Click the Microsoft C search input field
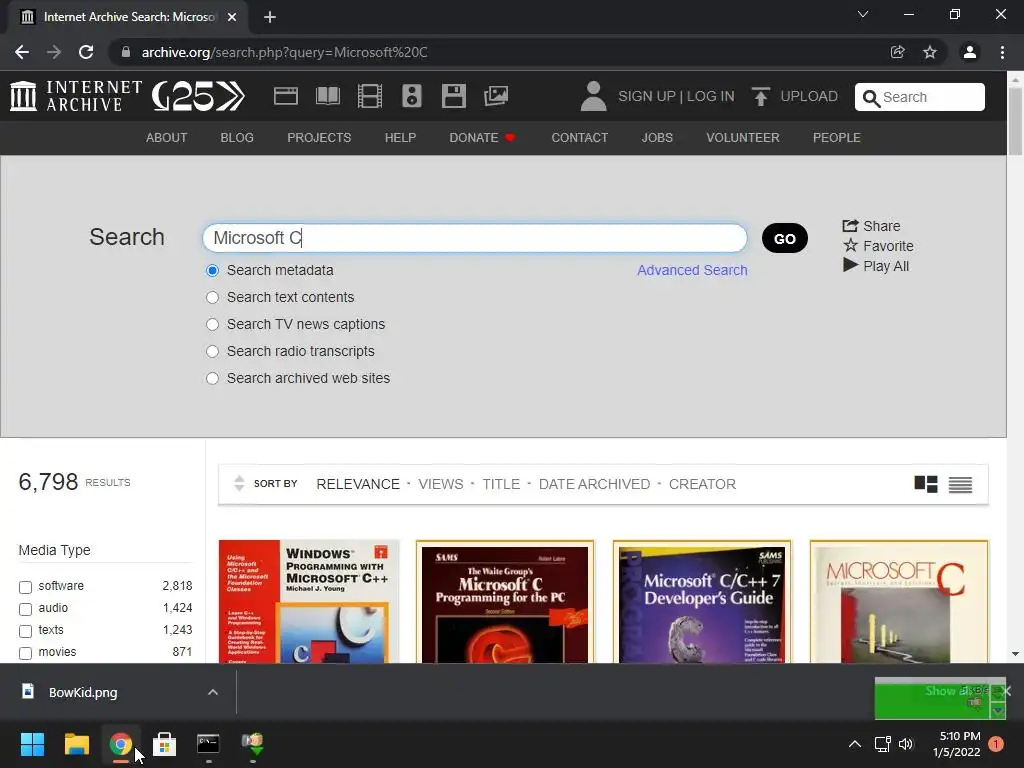 coord(475,238)
